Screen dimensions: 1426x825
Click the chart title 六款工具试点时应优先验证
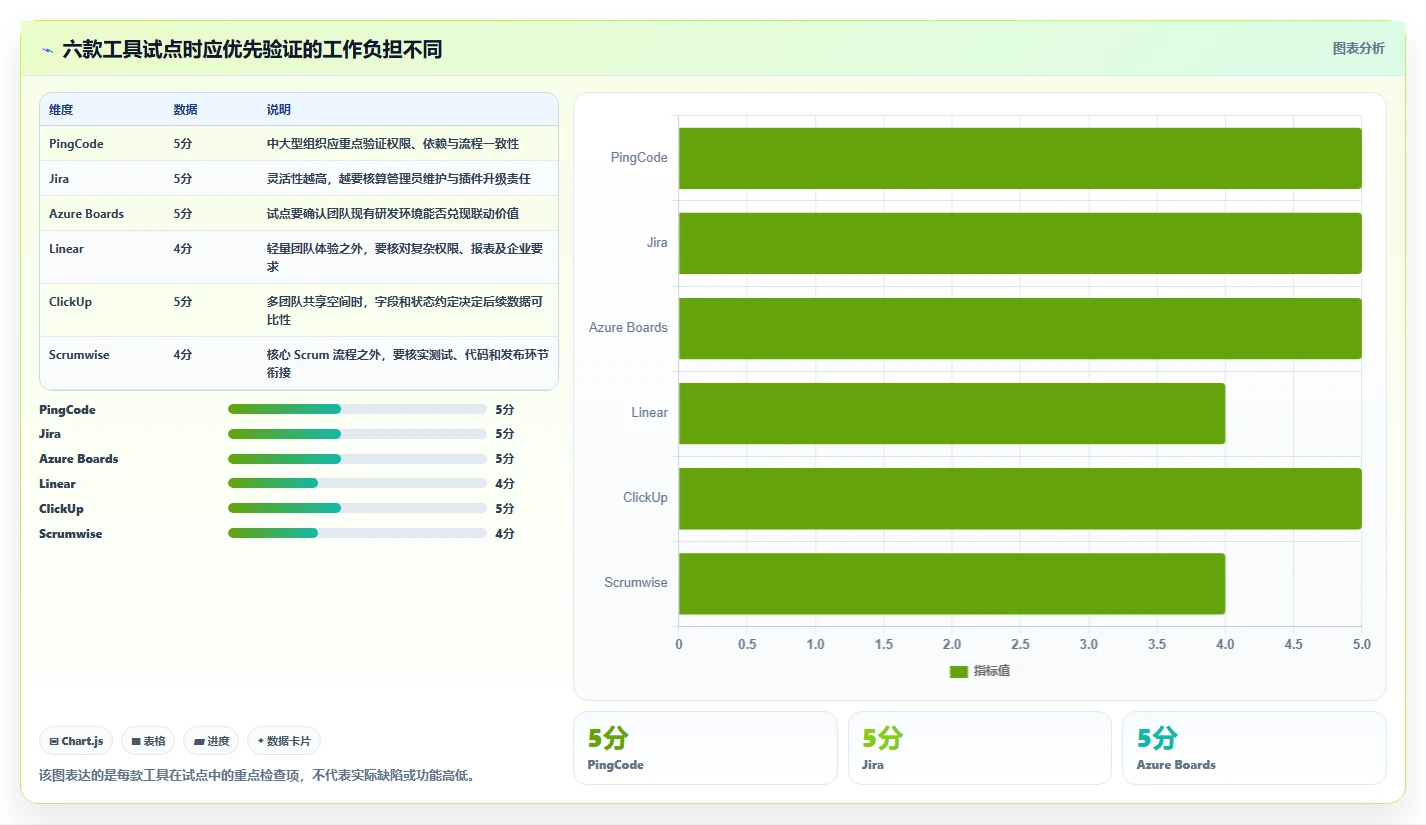click(x=252, y=49)
